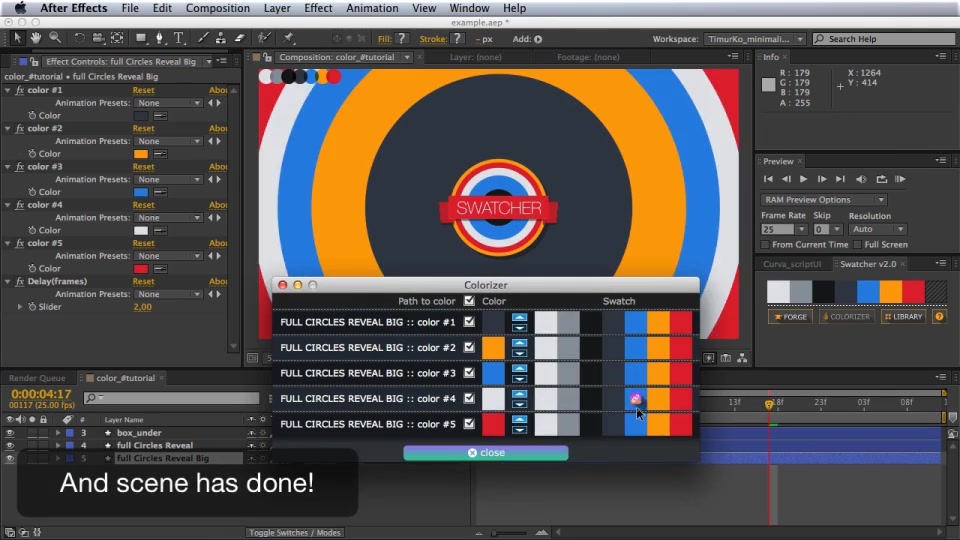Jump to last frame in Preview panel
Viewport: 960px width, 540px height.
coord(840,179)
